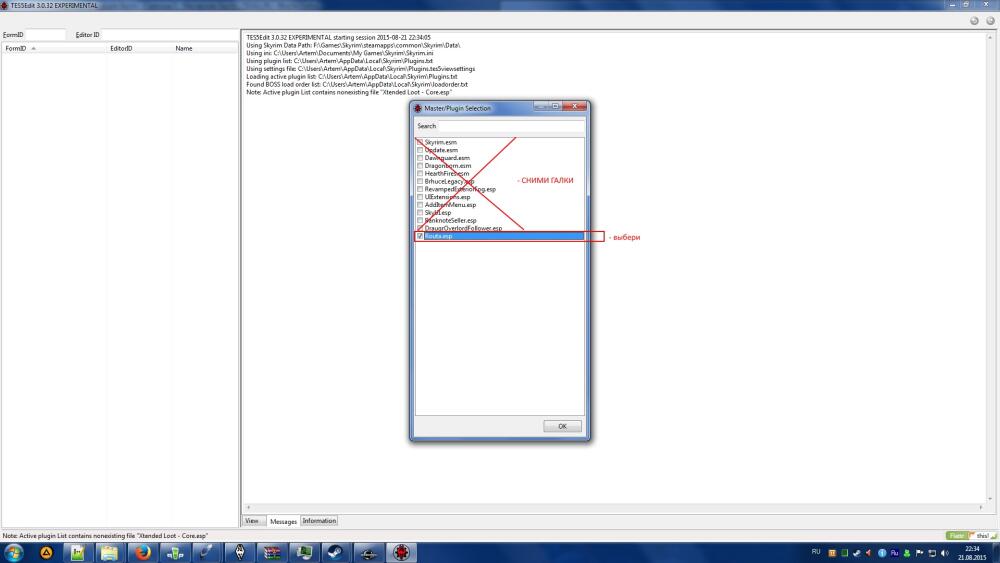The width and height of the screenshot is (1000, 563).
Task: Switch to TES5Edit taskbar button
Action: pos(401,552)
